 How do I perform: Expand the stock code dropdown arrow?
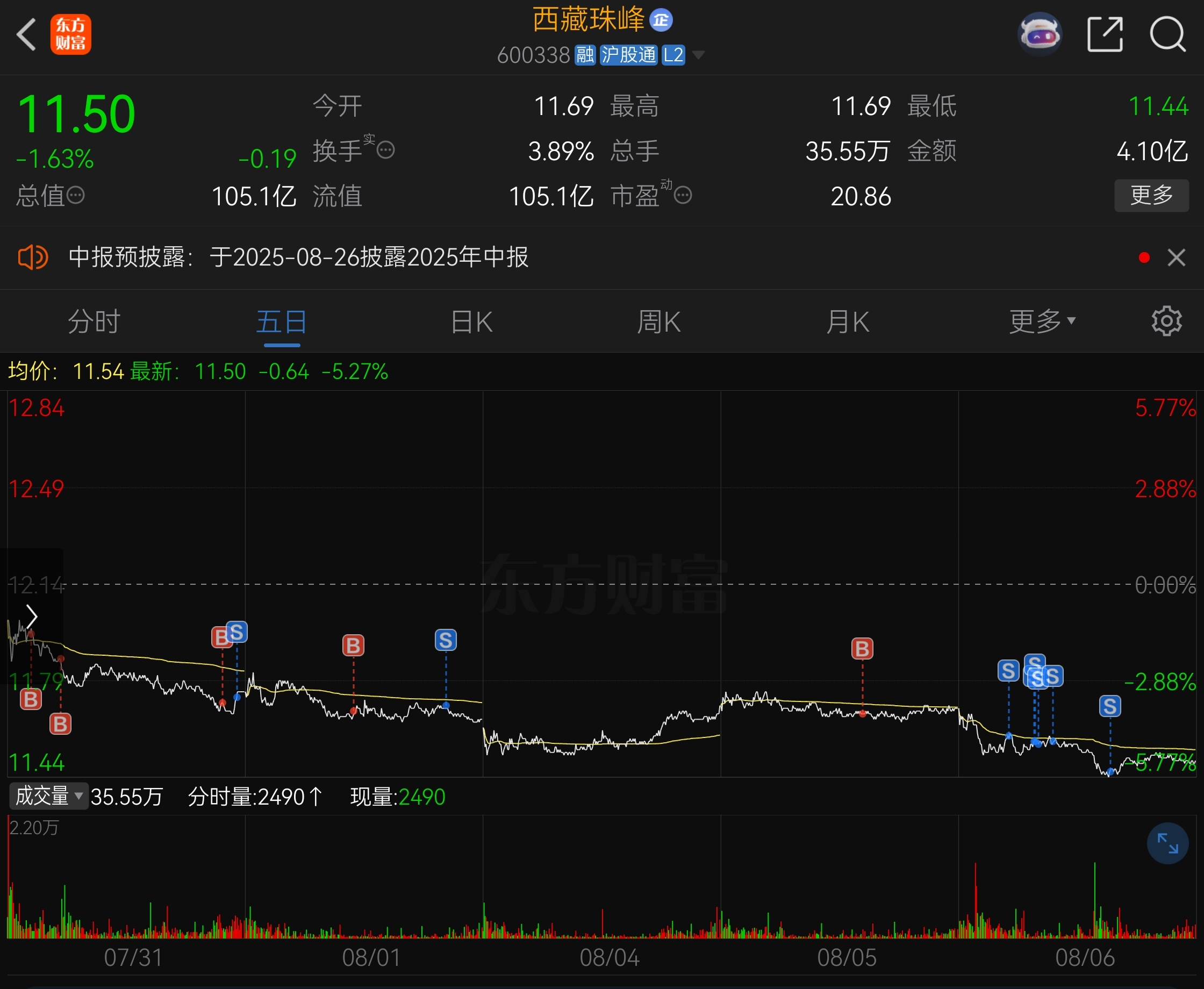pyautogui.click(x=698, y=55)
